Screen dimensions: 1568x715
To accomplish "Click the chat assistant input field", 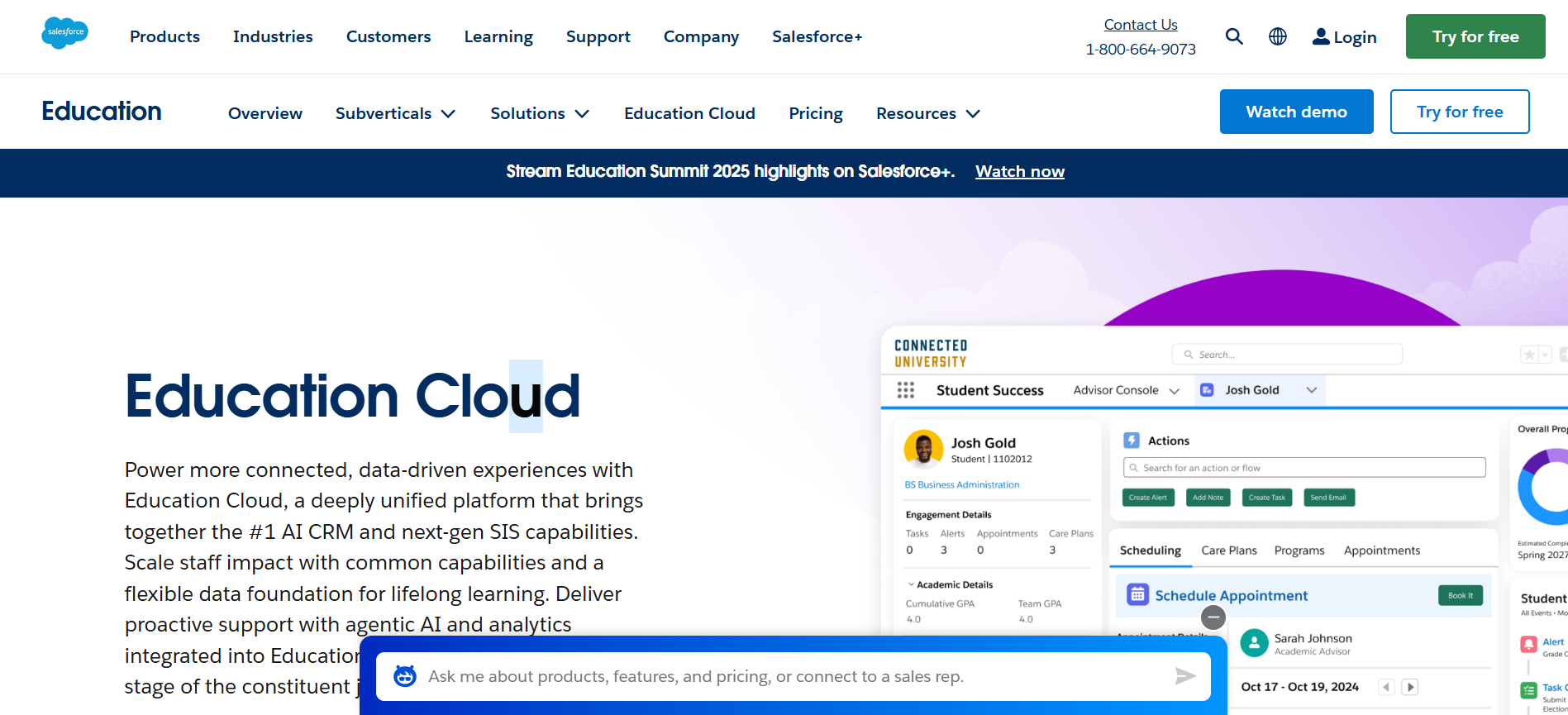I will [x=794, y=676].
